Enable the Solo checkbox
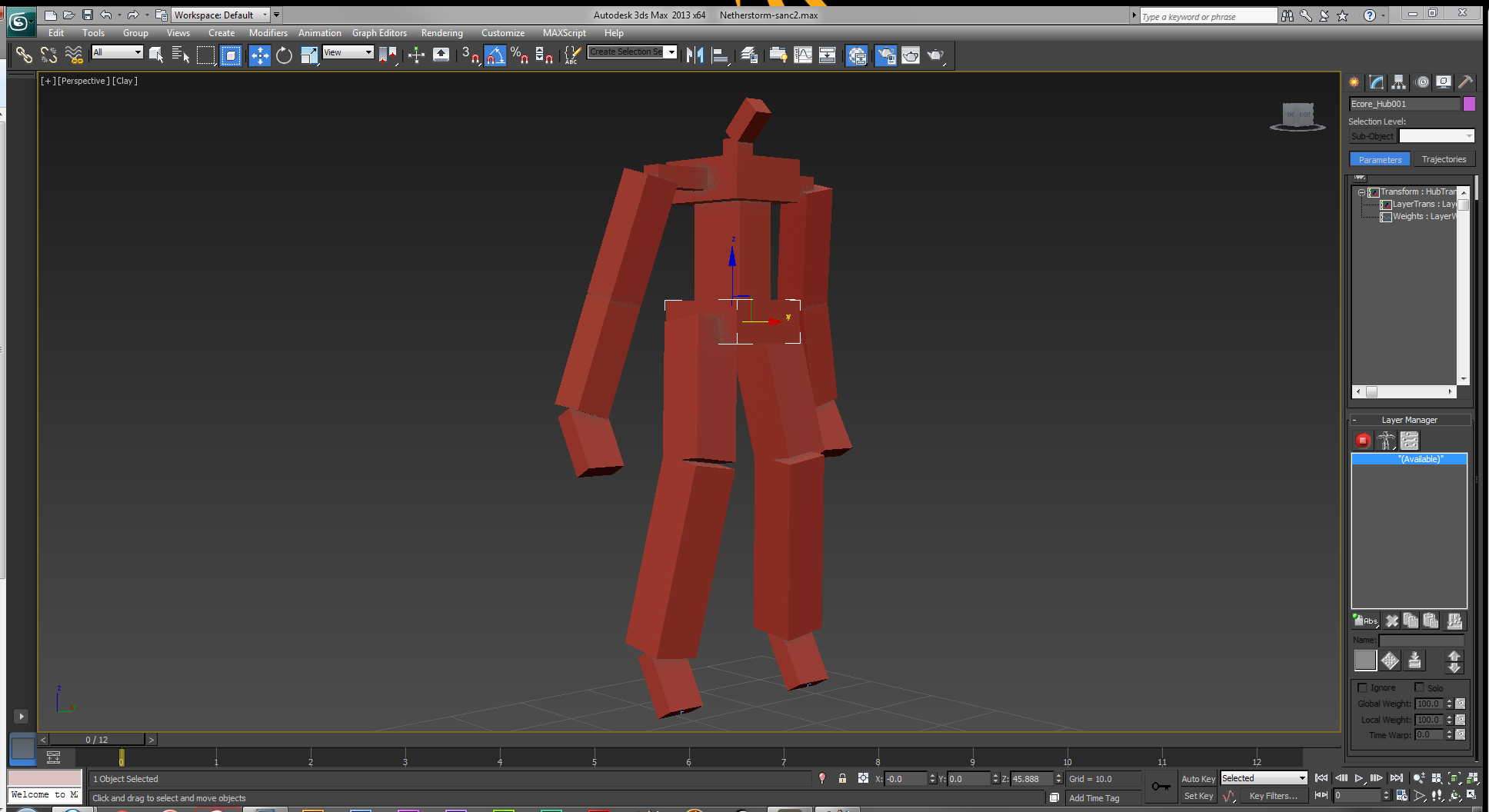Viewport: 1489px width, 812px height. pos(1421,687)
